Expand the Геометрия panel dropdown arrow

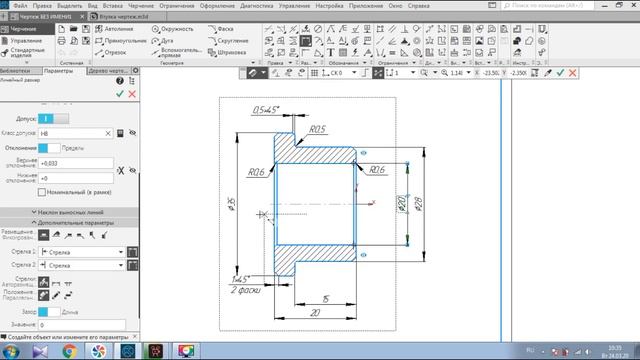click(253, 63)
